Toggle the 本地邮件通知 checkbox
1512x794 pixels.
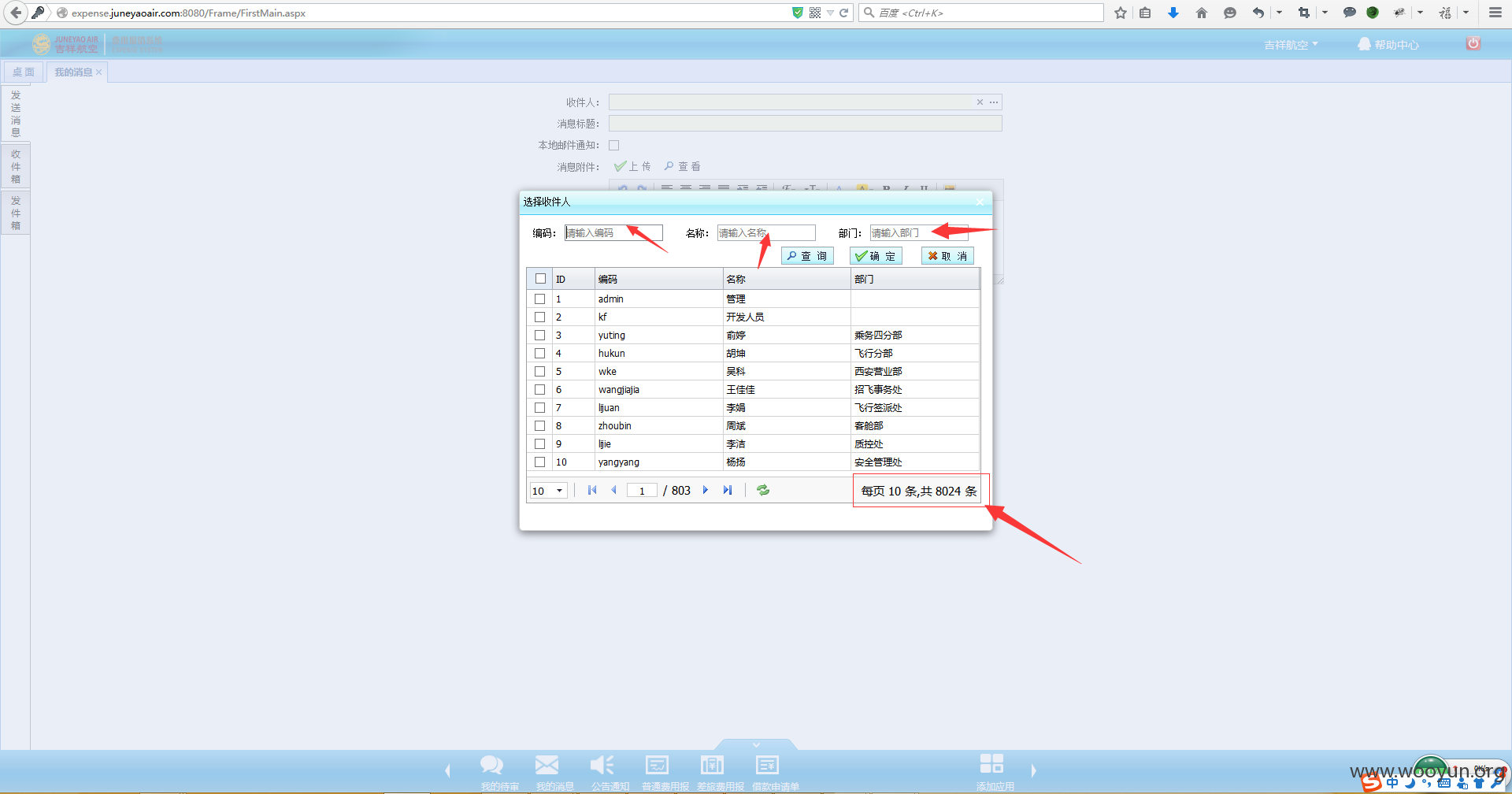[x=614, y=145]
